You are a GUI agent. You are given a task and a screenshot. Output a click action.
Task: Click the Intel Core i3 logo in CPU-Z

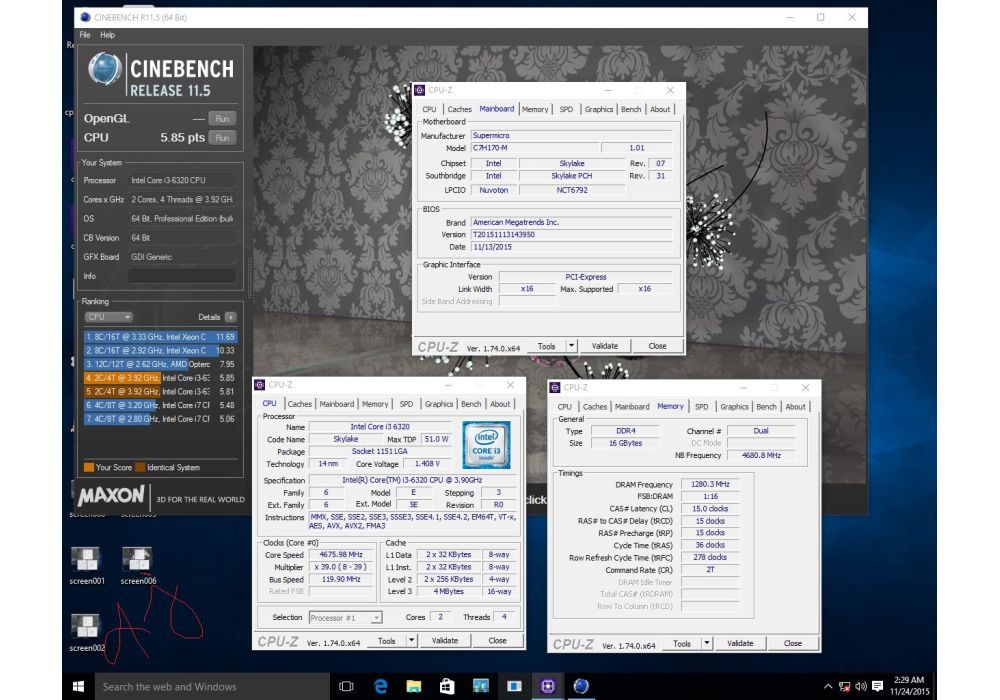pyautogui.click(x=486, y=444)
